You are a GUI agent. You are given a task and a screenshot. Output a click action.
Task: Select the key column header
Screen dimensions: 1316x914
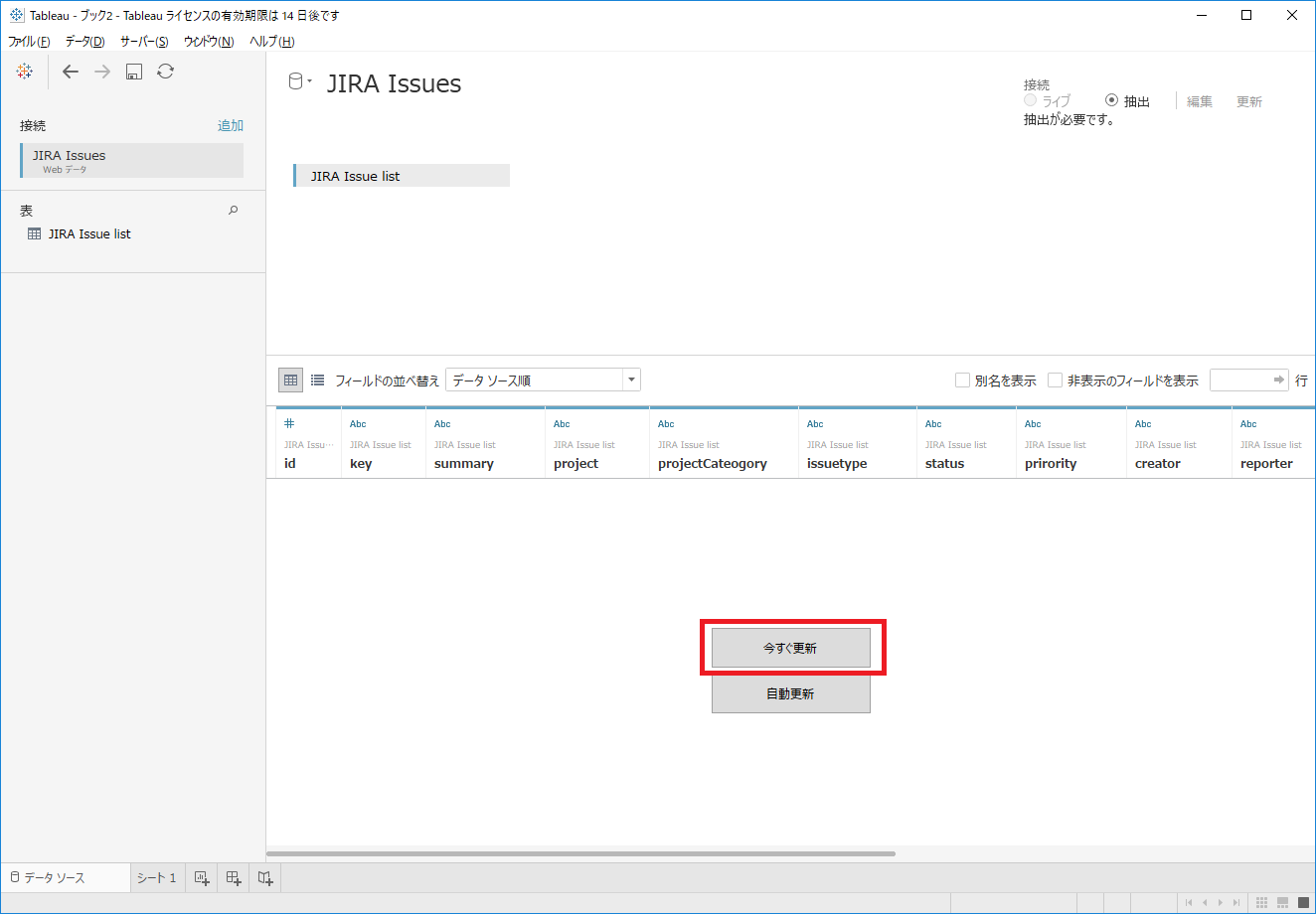coord(384,443)
